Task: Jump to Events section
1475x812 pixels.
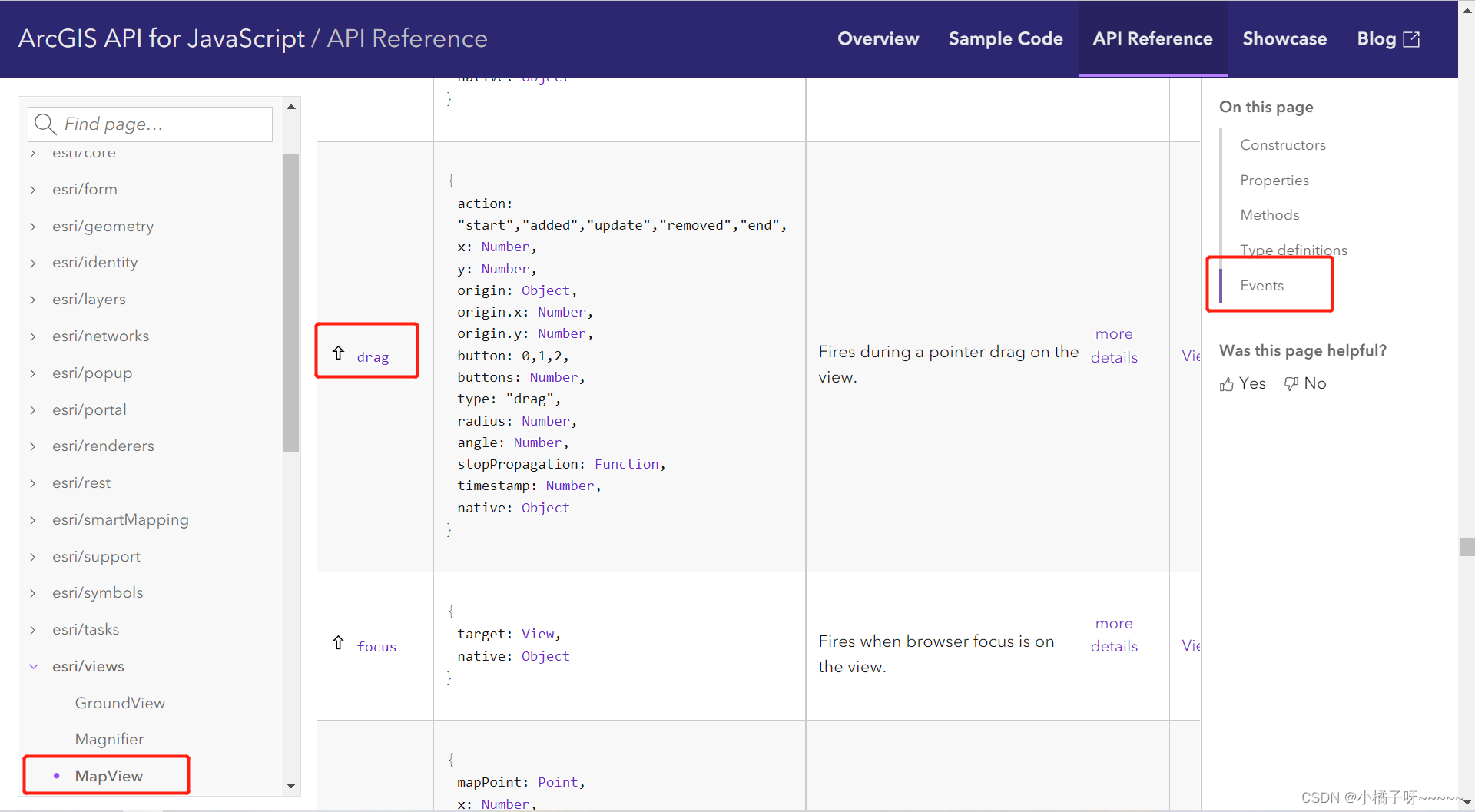Action: [x=1261, y=286]
